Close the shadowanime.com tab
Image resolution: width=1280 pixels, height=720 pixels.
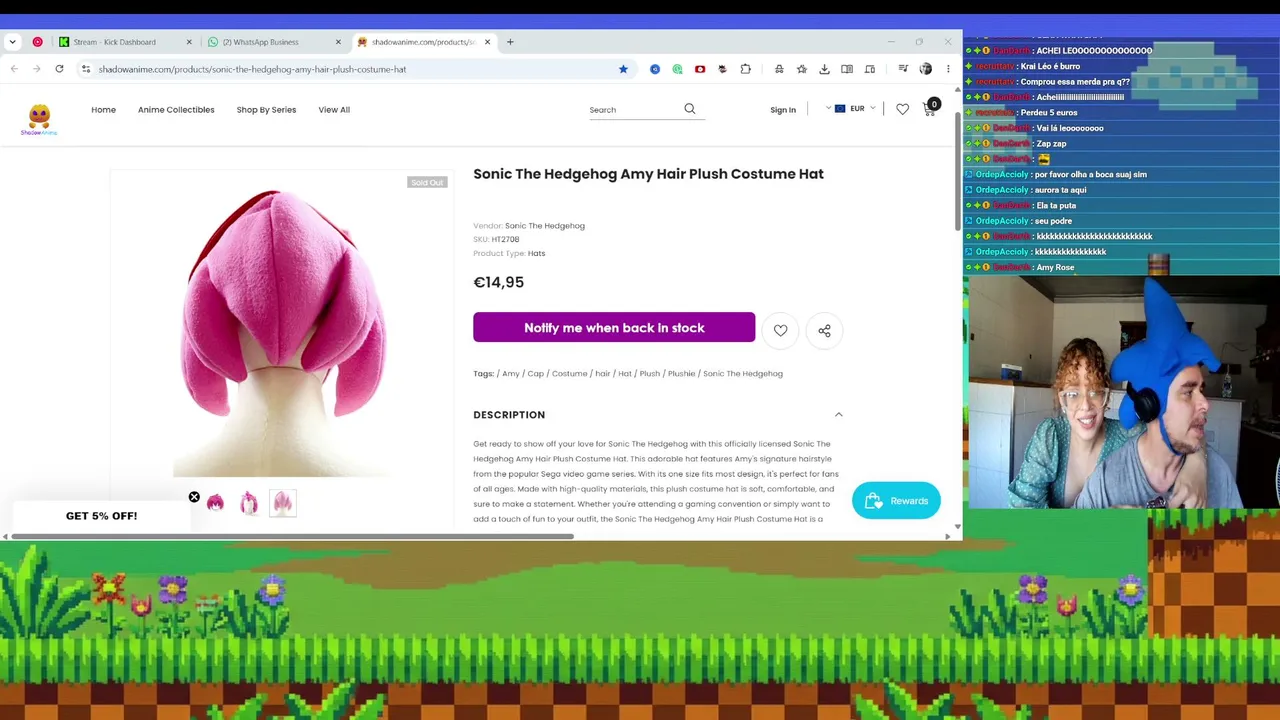(487, 42)
